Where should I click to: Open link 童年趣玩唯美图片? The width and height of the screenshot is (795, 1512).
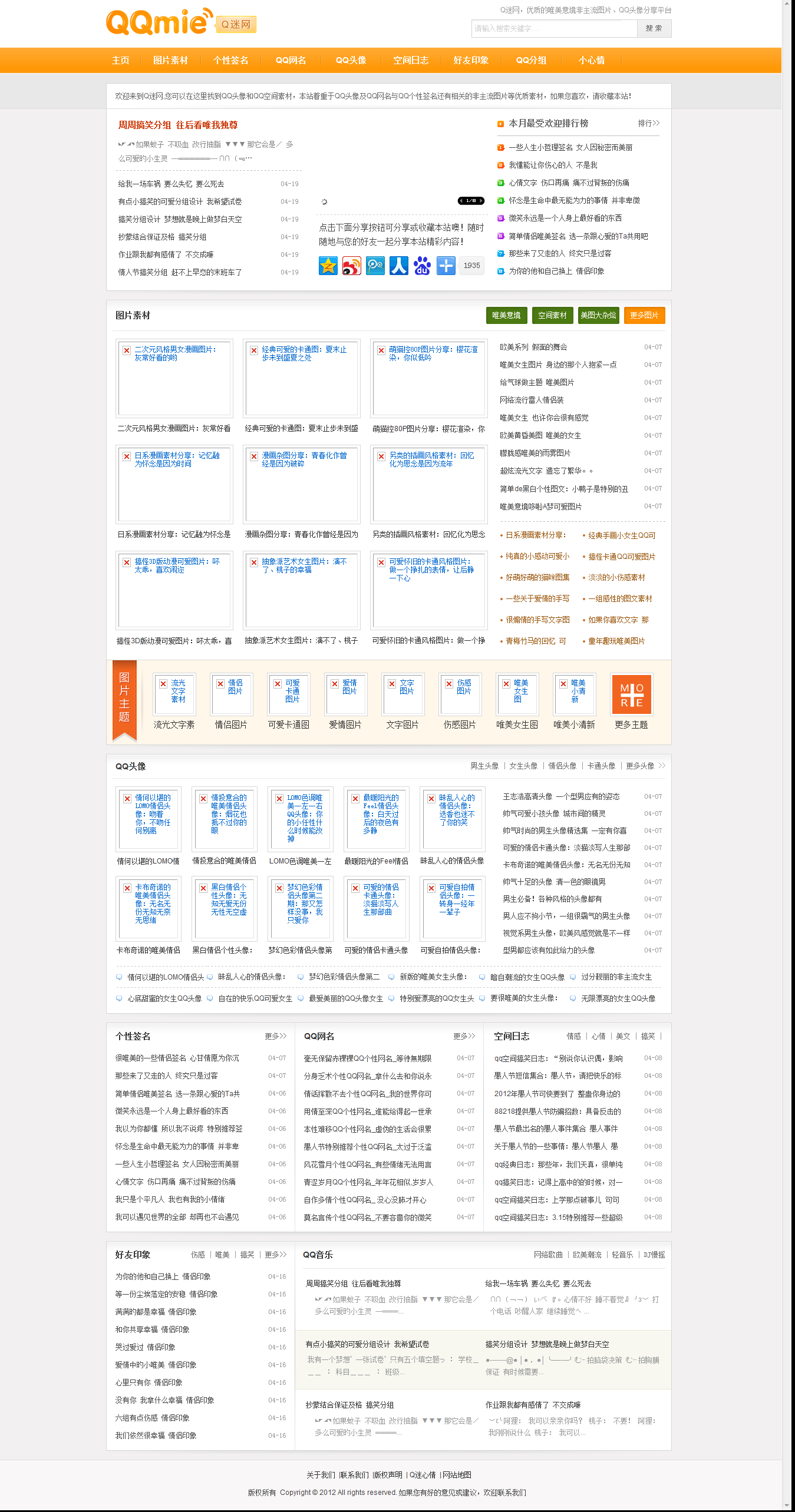pyautogui.click(x=616, y=641)
